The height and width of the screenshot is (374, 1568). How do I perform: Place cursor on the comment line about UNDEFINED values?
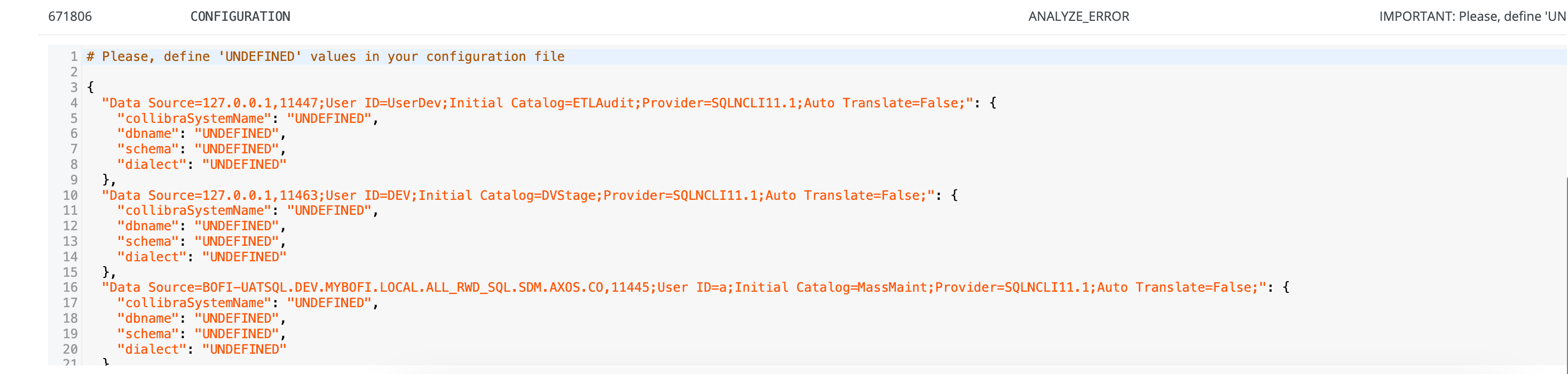pyautogui.click(x=325, y=57)
